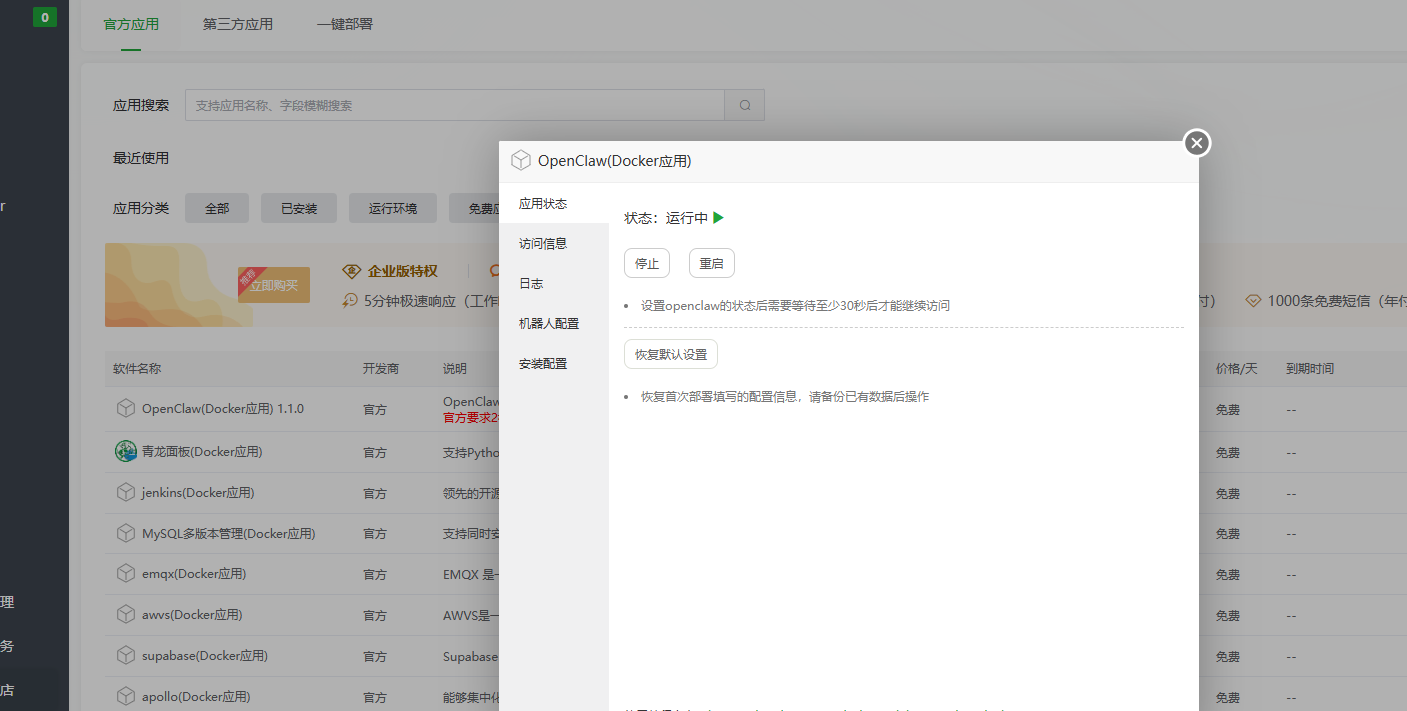Click the MySQL多版本管理 app icon
This screenshot has width=1407, height=711.
(126, 533)
